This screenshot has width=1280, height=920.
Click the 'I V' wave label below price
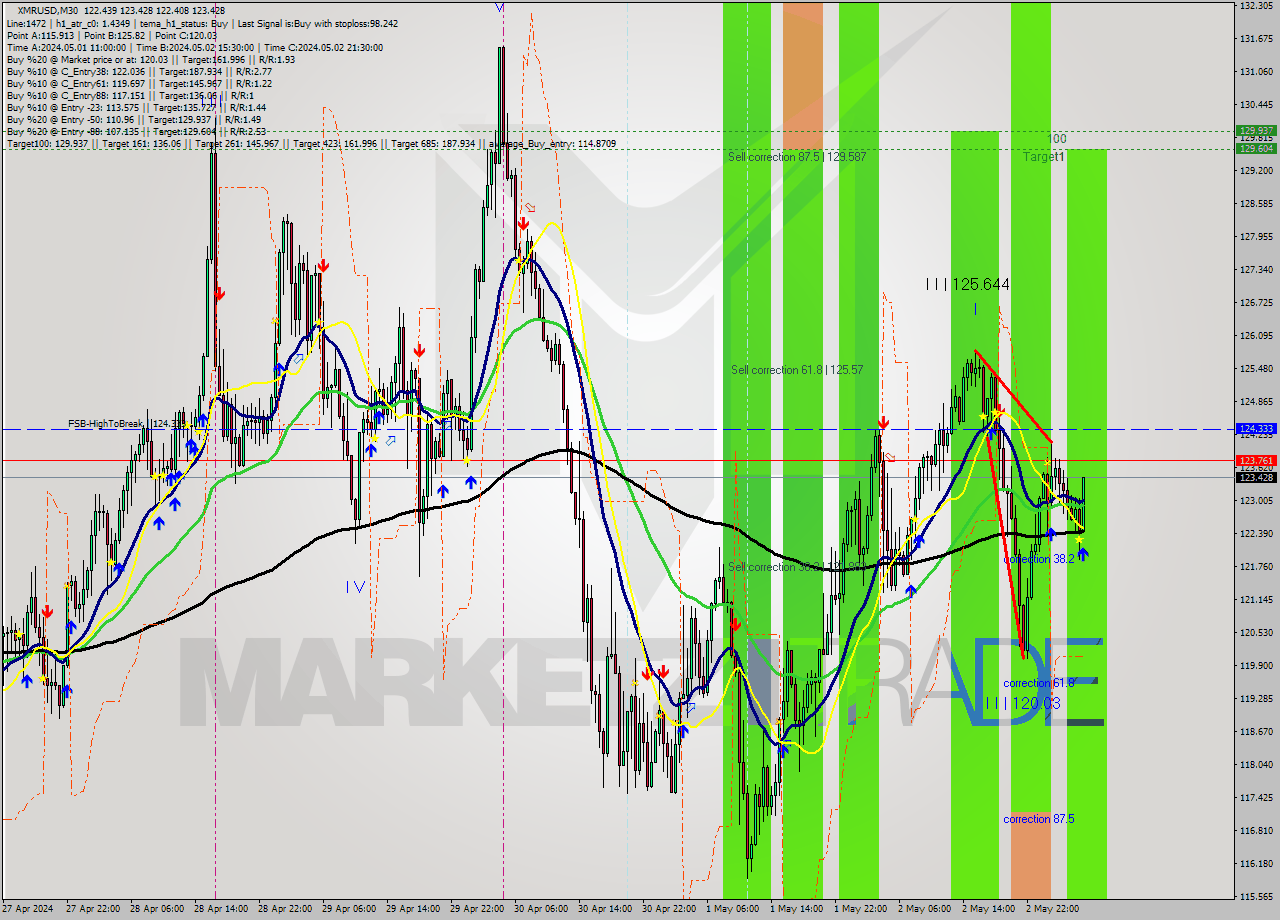[x=355, y=587]
